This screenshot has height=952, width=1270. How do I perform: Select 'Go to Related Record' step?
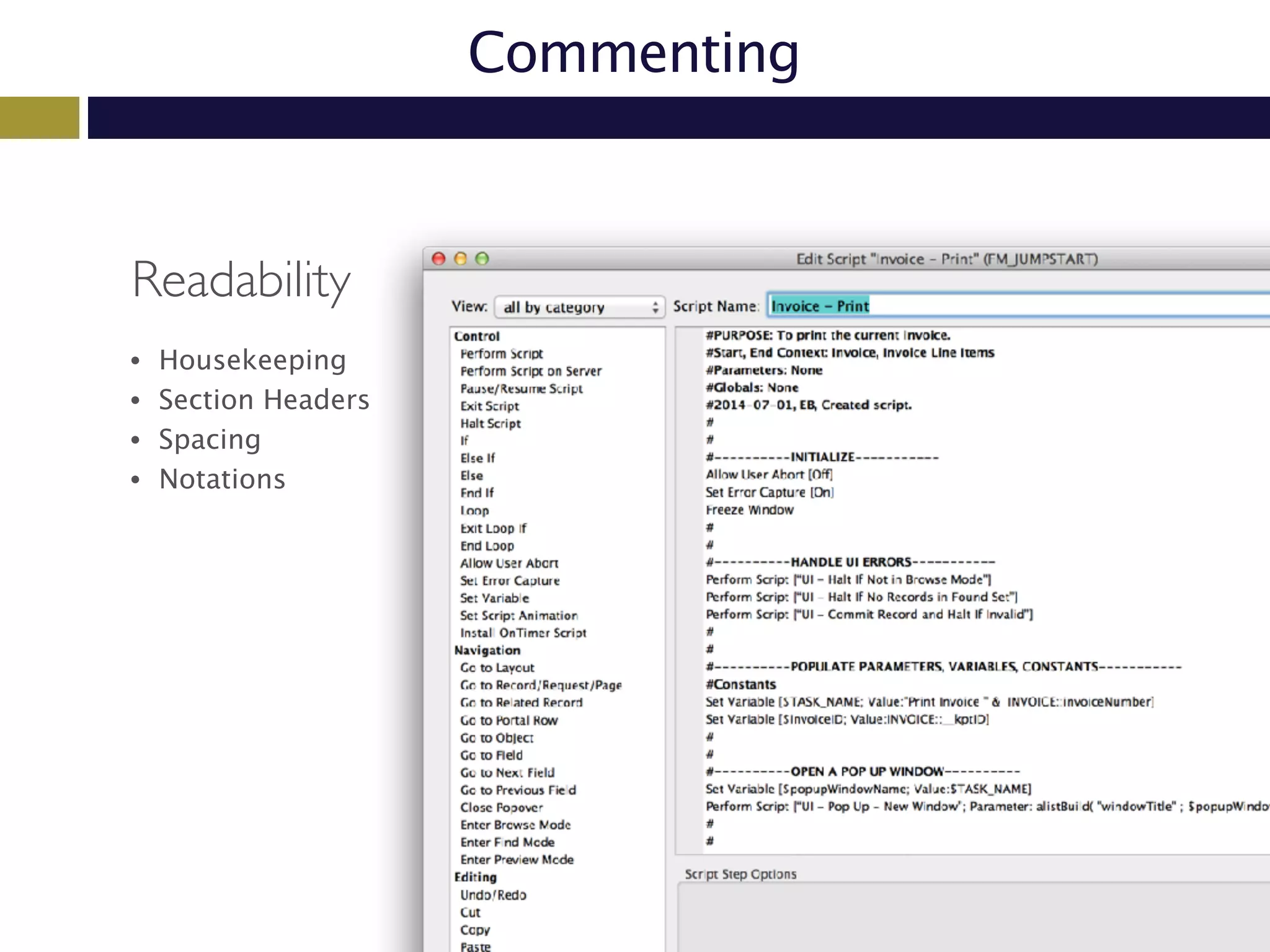coord(521,702)
